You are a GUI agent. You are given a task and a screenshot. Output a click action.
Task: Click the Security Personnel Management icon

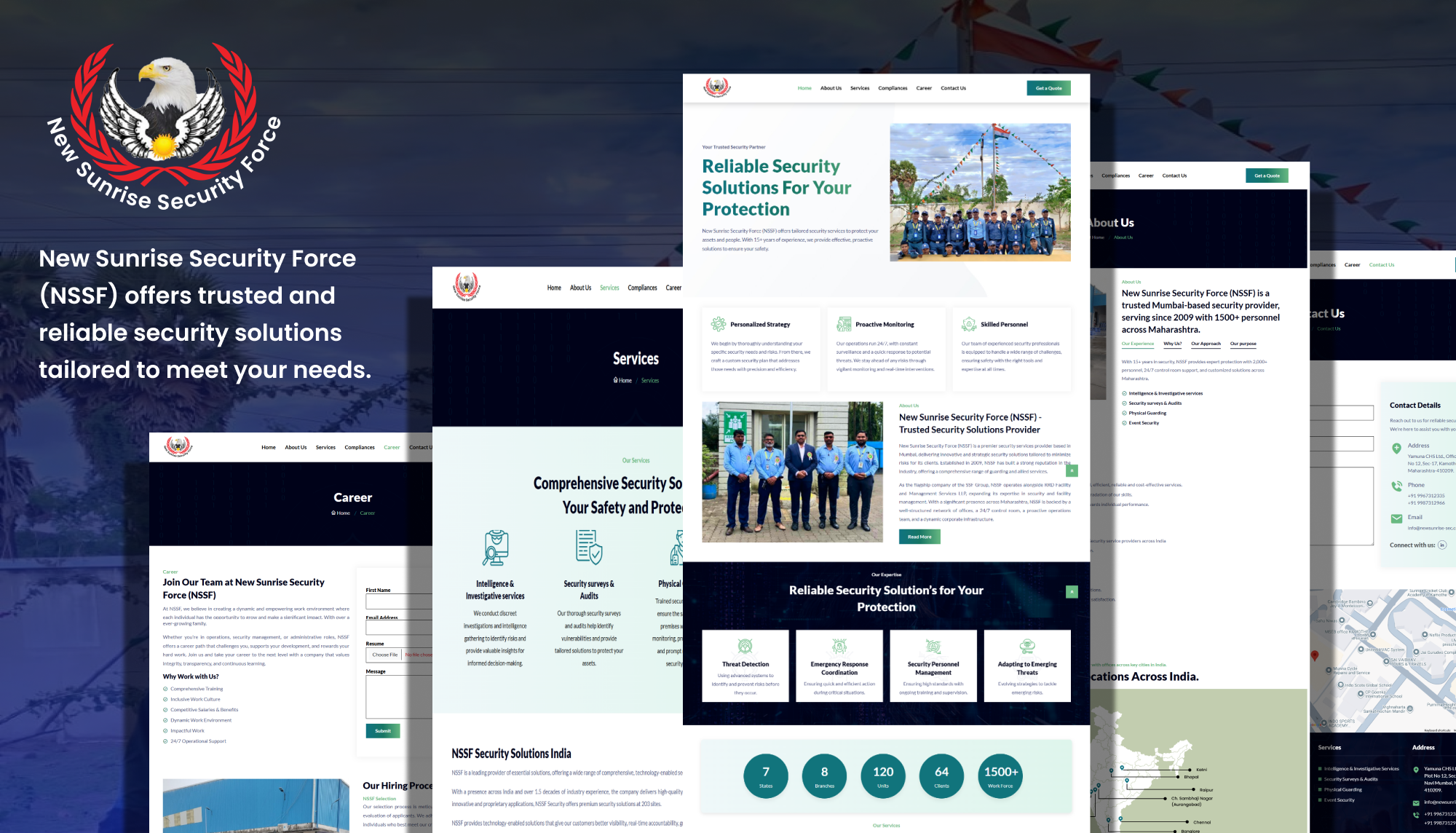pos(933,647)
